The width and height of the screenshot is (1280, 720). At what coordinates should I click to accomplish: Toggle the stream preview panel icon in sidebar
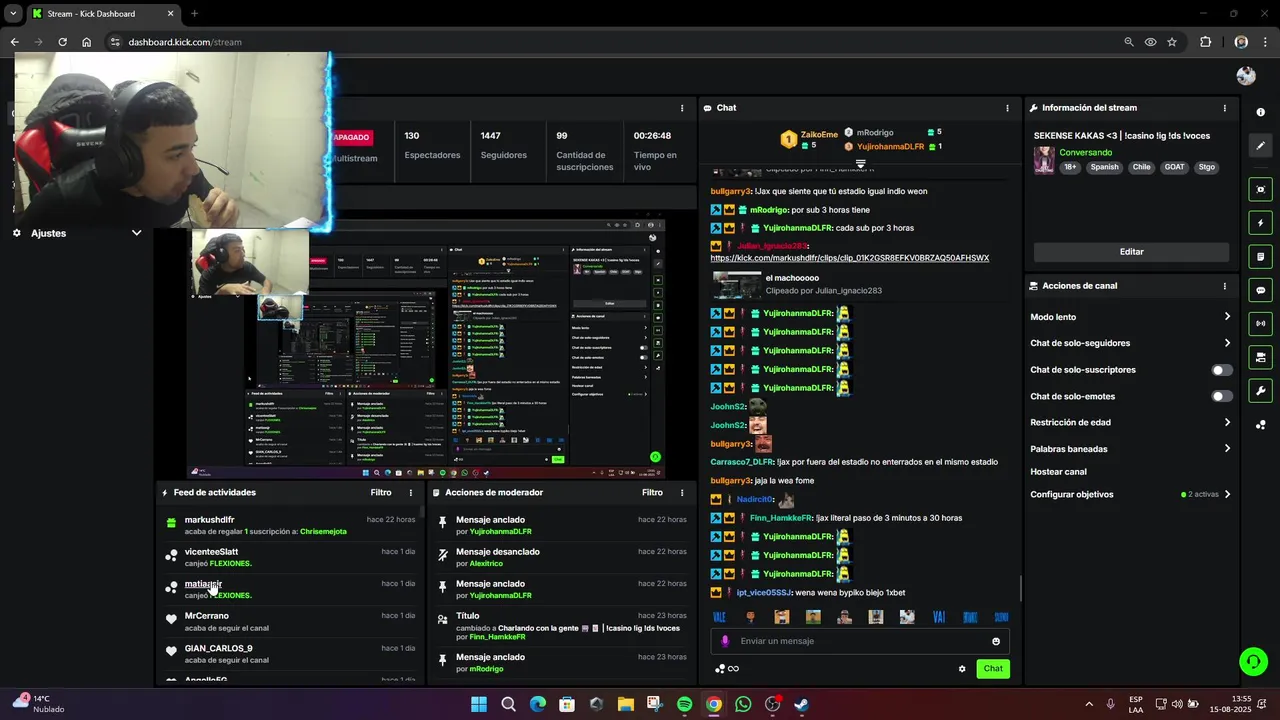tap(1260, 190)
